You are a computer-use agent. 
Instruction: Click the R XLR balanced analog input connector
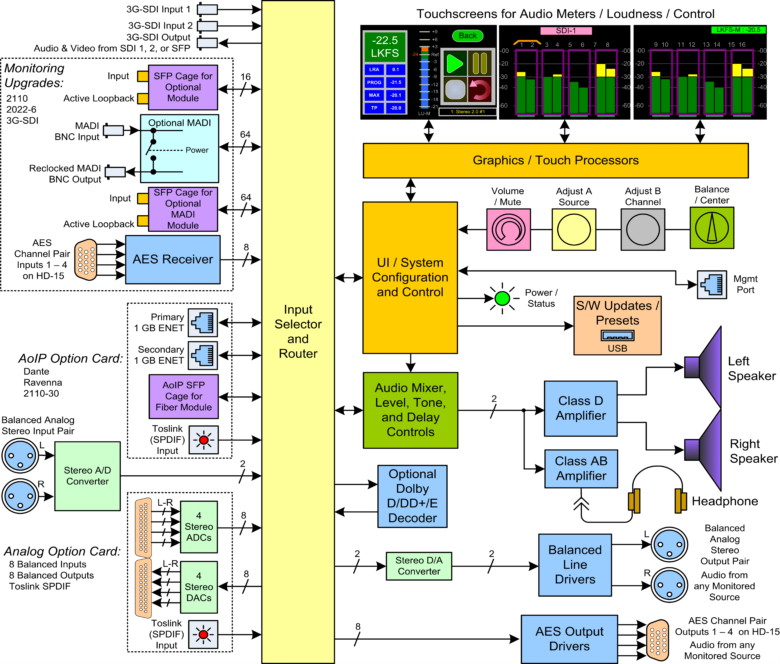[20, 496]
